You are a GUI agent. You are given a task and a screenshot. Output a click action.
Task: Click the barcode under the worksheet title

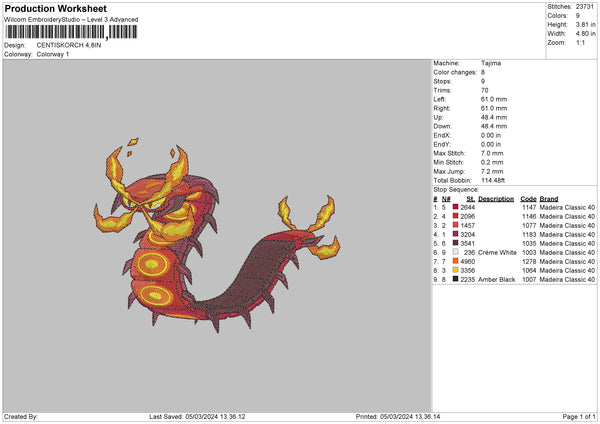(x=71, y=32)
